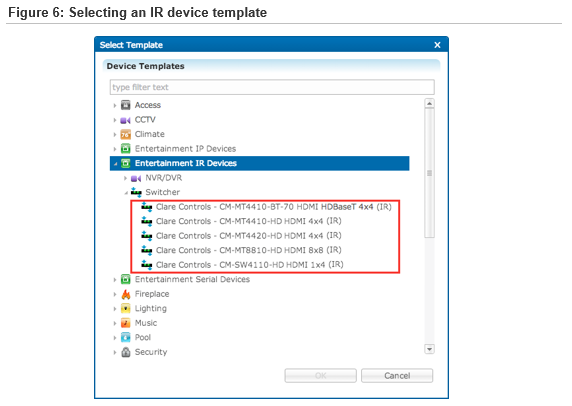Screen dimensions: 572x406
Task: Collapse the Entertainment IR Devices node
Action: tap(115, 164)
